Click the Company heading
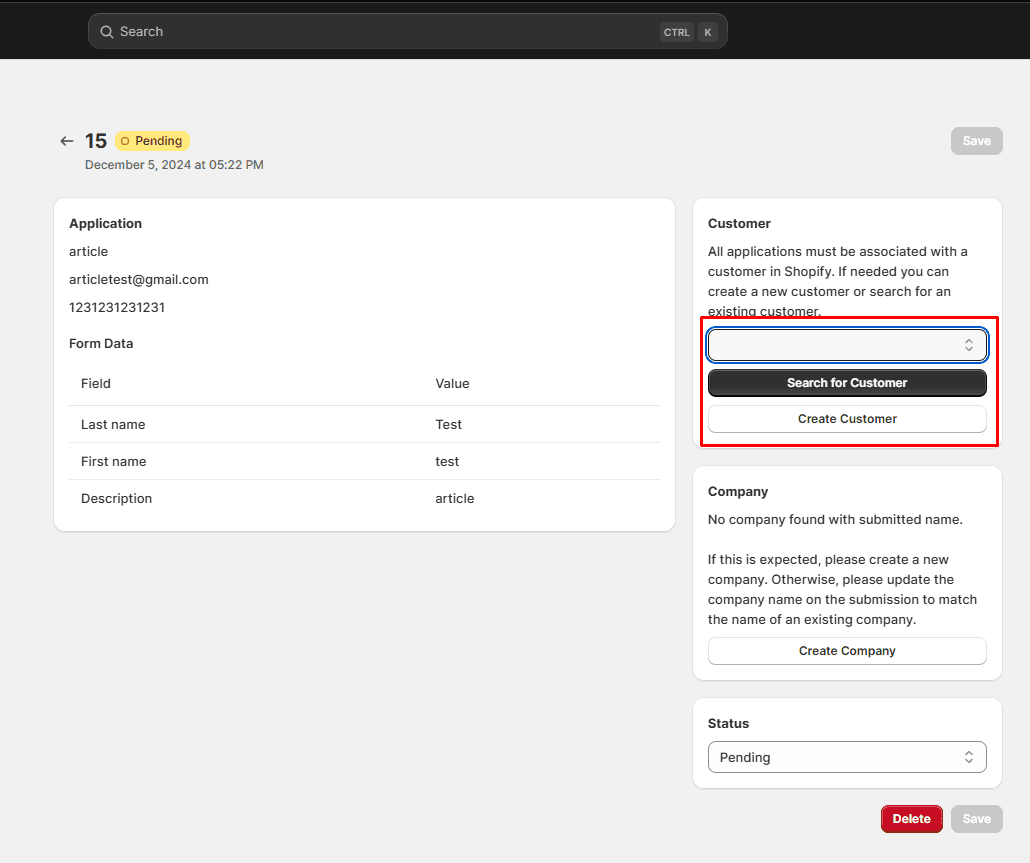 [x=738, y=492]
